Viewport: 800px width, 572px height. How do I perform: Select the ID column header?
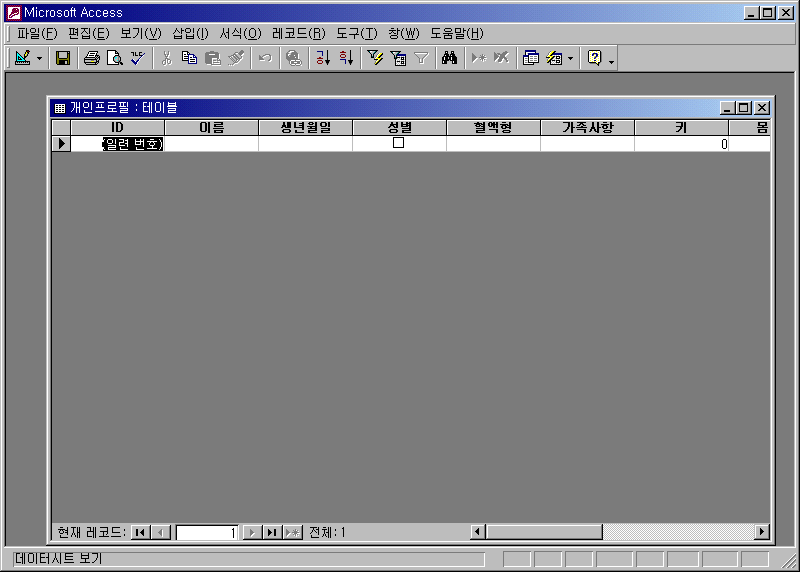click(117, 128)
